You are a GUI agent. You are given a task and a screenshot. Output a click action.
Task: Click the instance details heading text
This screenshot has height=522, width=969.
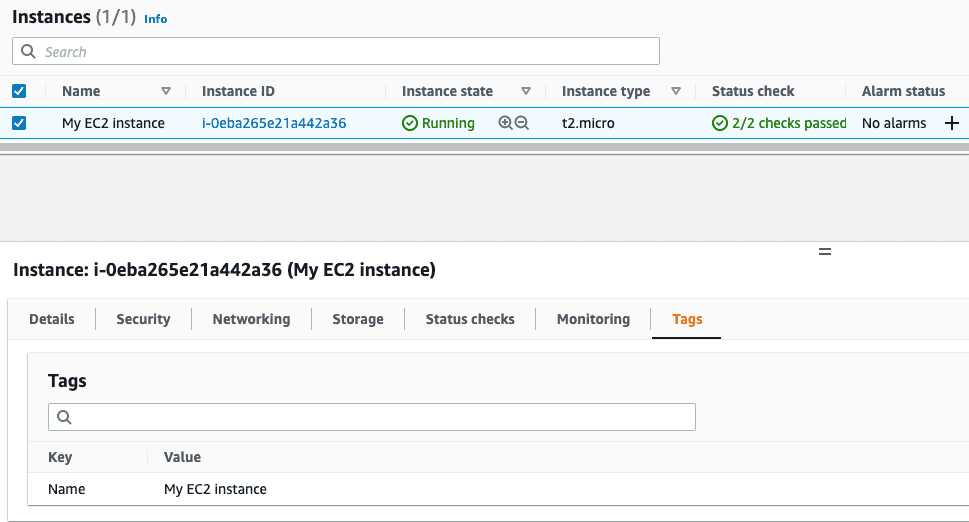coord(224,270)
